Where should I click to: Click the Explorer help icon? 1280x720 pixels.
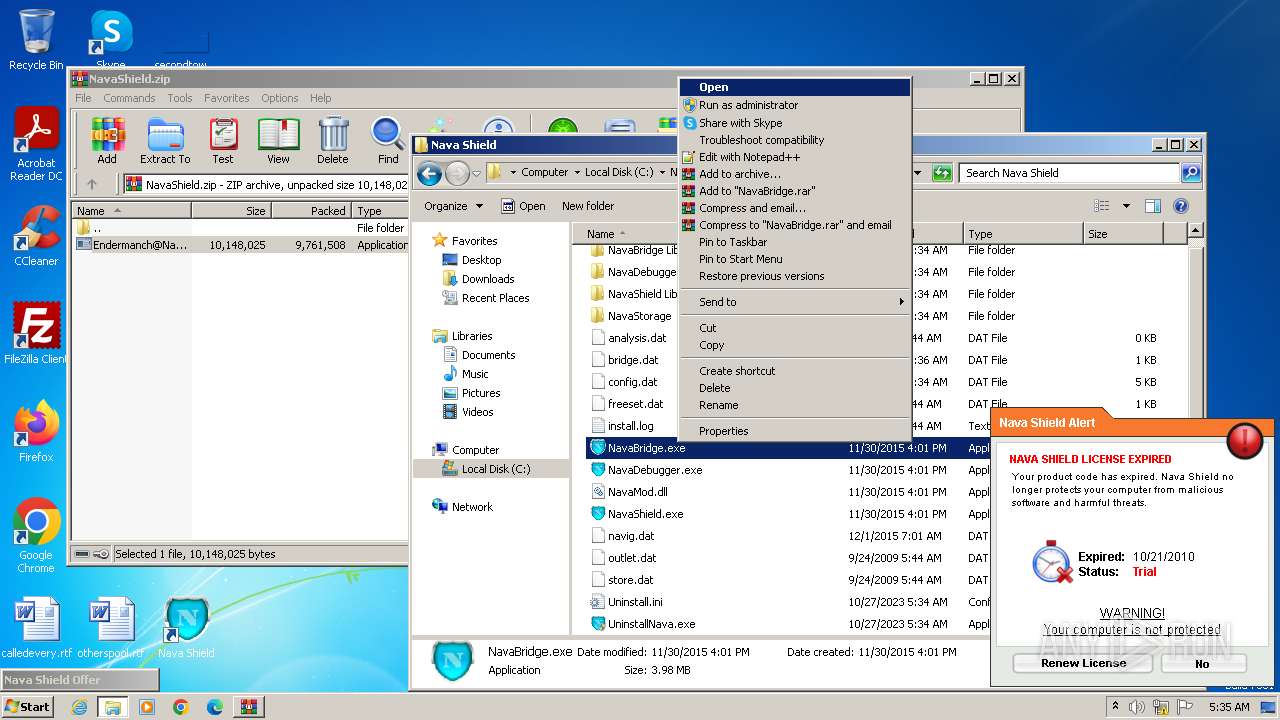point(1180,206)
